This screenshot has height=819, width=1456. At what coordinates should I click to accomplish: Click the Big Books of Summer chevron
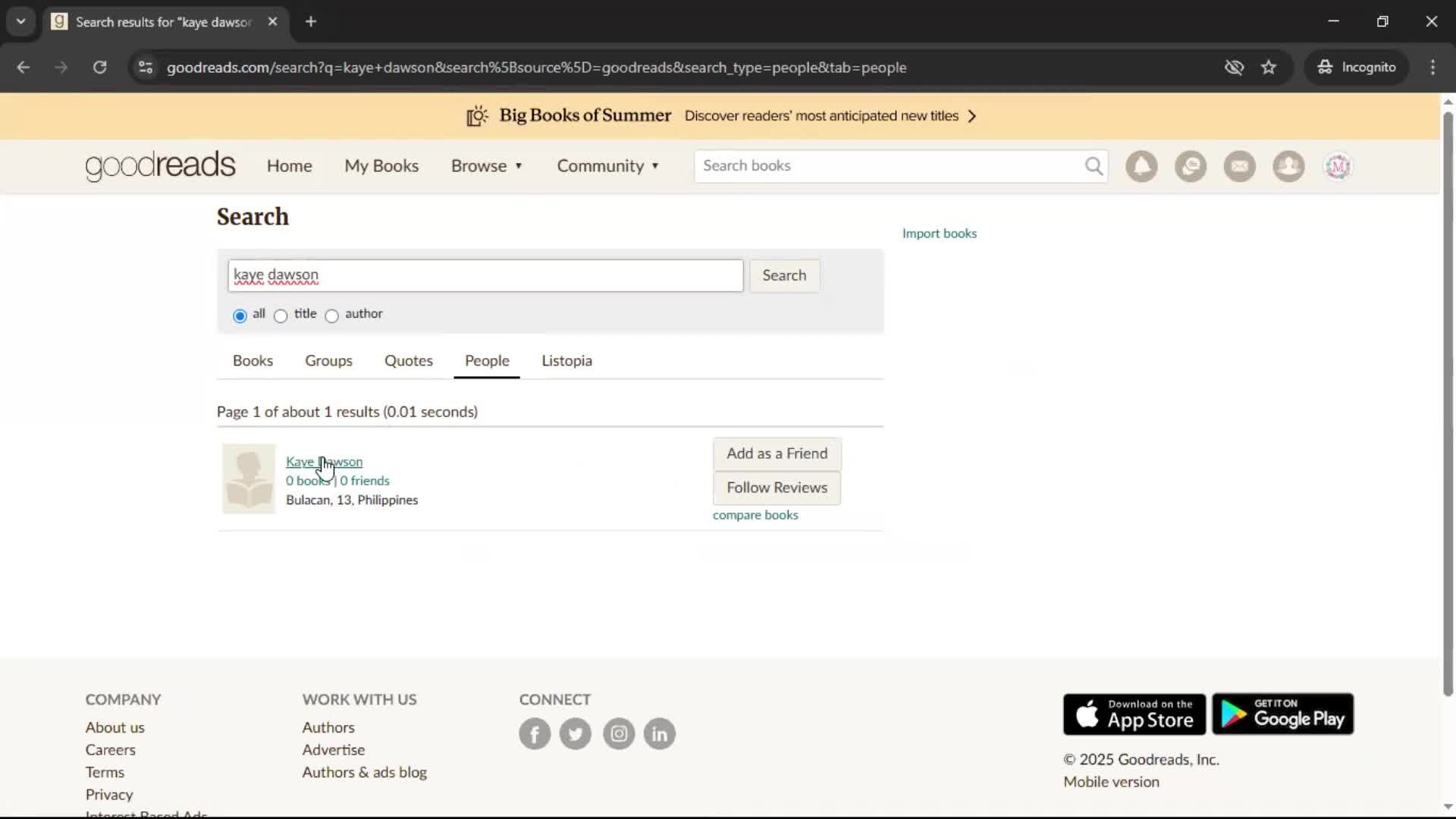[x=972, y=116]
